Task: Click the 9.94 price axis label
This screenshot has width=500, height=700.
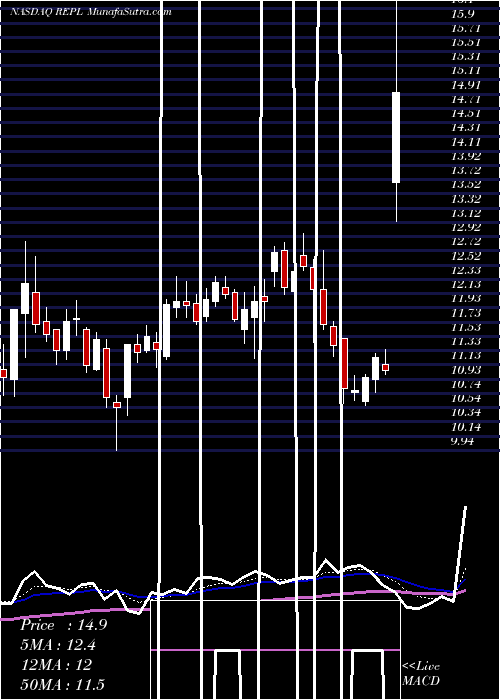Action: click(x=462, y=441)
